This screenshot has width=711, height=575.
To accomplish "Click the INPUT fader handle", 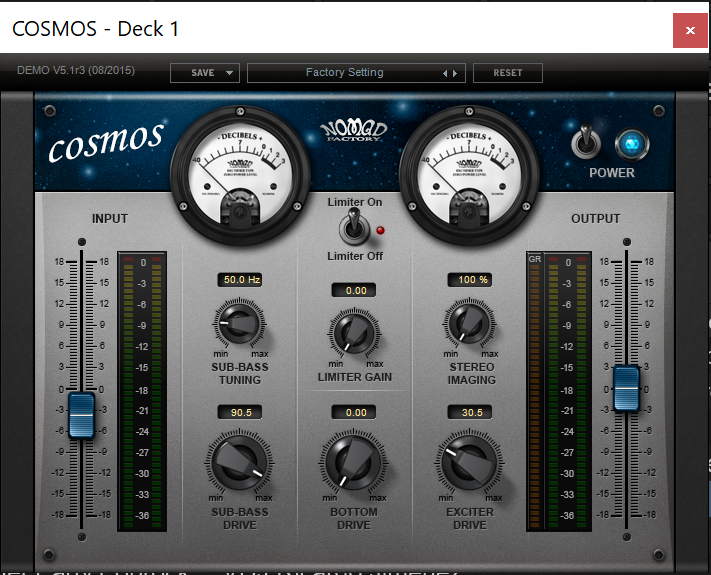I will [x=81, y=415].
